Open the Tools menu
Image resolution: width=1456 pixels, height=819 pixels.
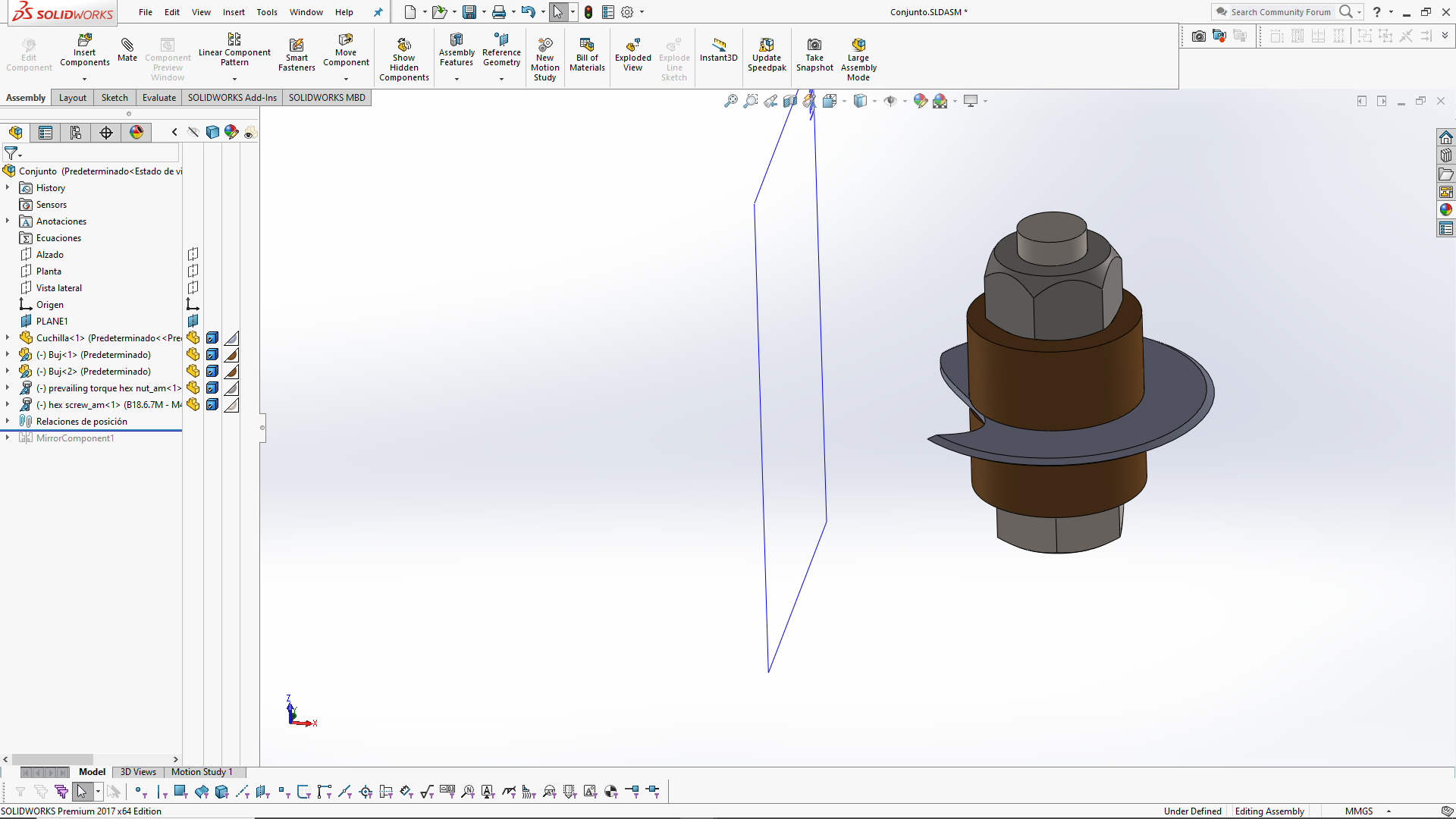[x=266, y=12]
